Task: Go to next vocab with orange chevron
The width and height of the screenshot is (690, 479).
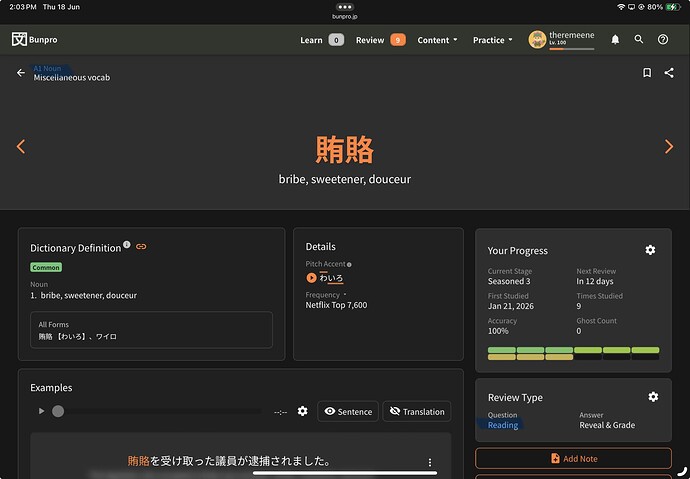Action: 669,146
